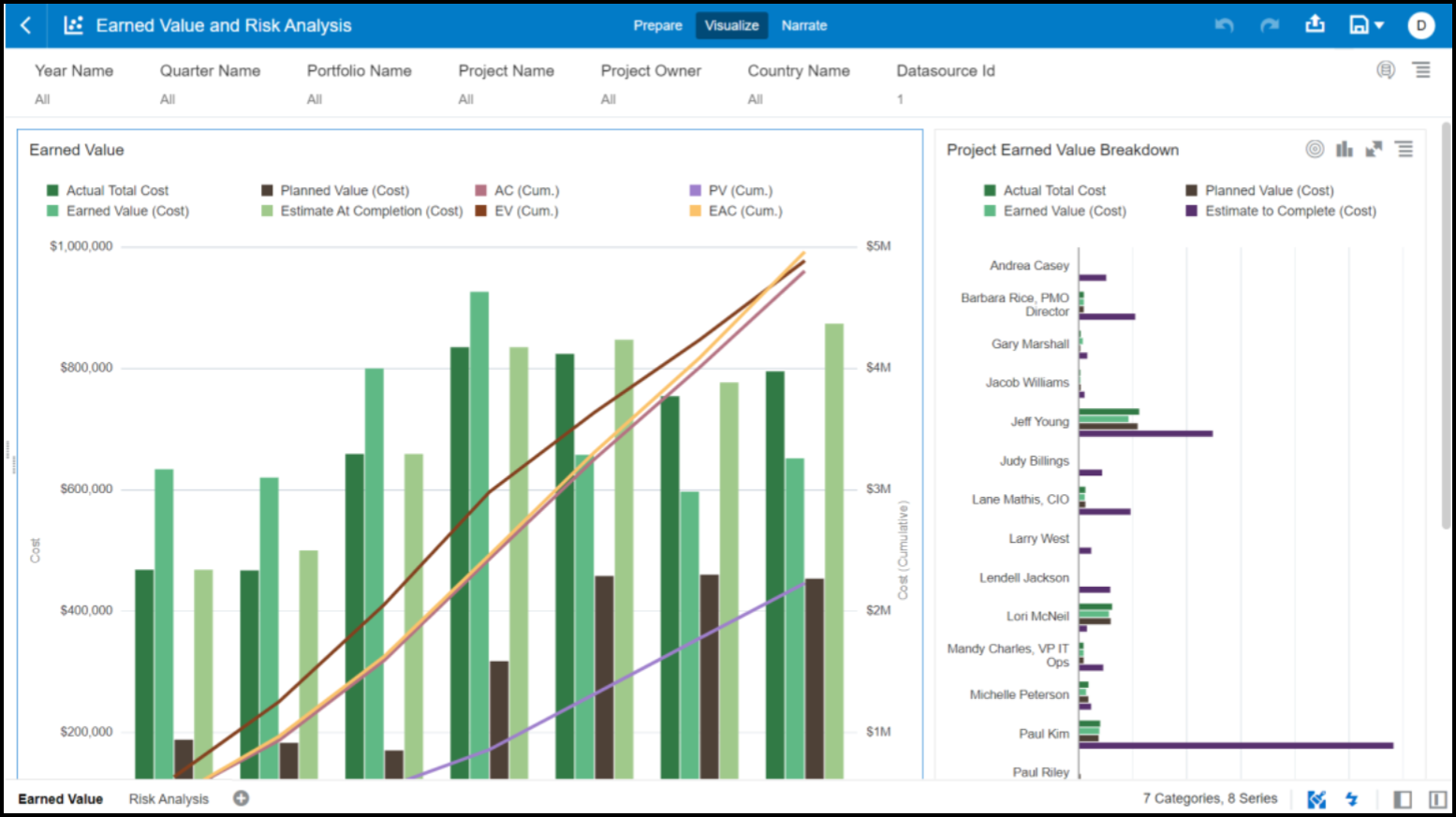Screen dimensions: 1456x817
Task: Click Actual Total Cost legend entry in Breakdown
Action: [1045, 190]
